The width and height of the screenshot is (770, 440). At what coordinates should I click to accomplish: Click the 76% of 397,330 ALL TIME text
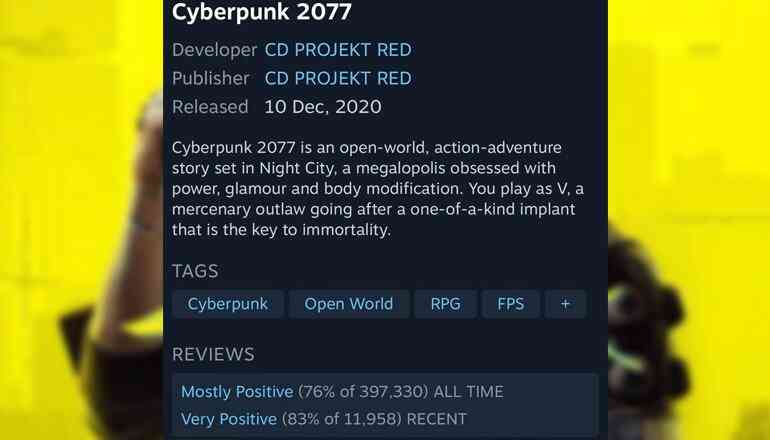tap(401, 391)
